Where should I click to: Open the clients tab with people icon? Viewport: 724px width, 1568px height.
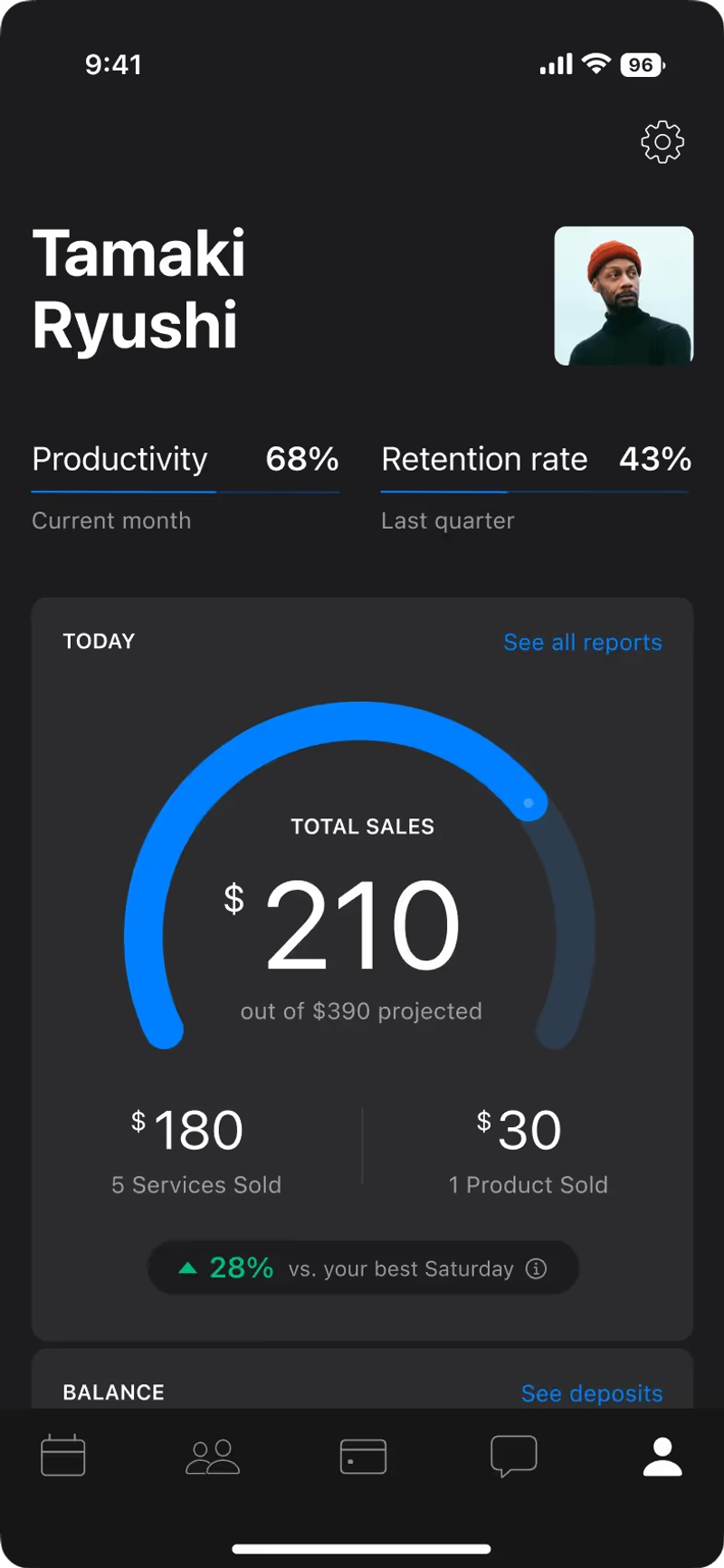pyautogui.click(x=213, y=1456)
